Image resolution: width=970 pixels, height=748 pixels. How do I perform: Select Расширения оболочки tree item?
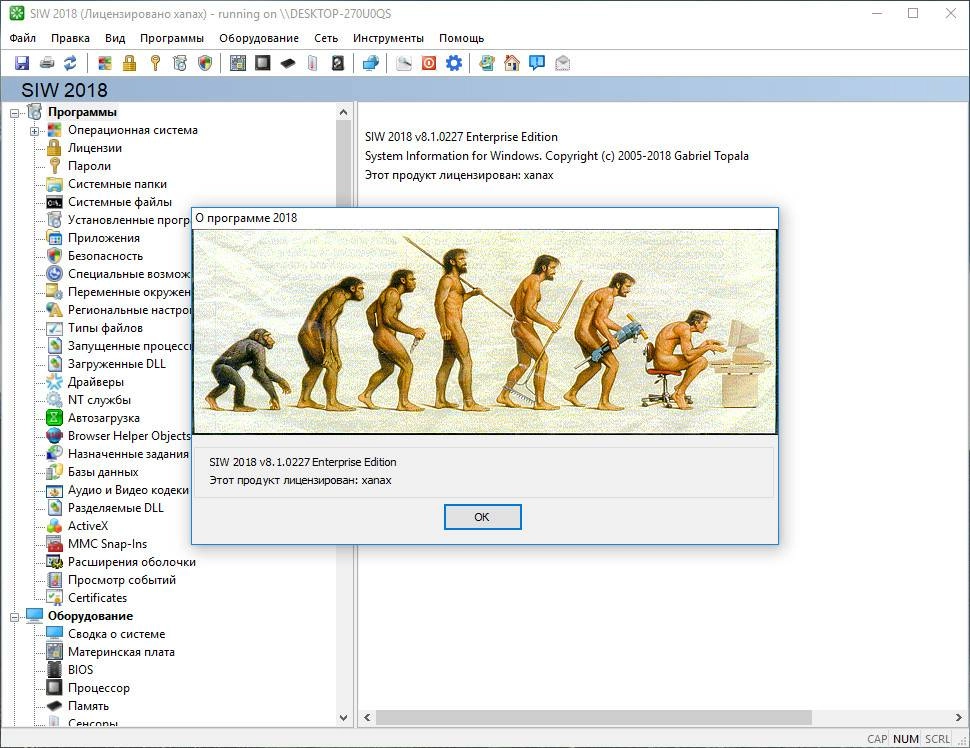(x=132, y=562)
